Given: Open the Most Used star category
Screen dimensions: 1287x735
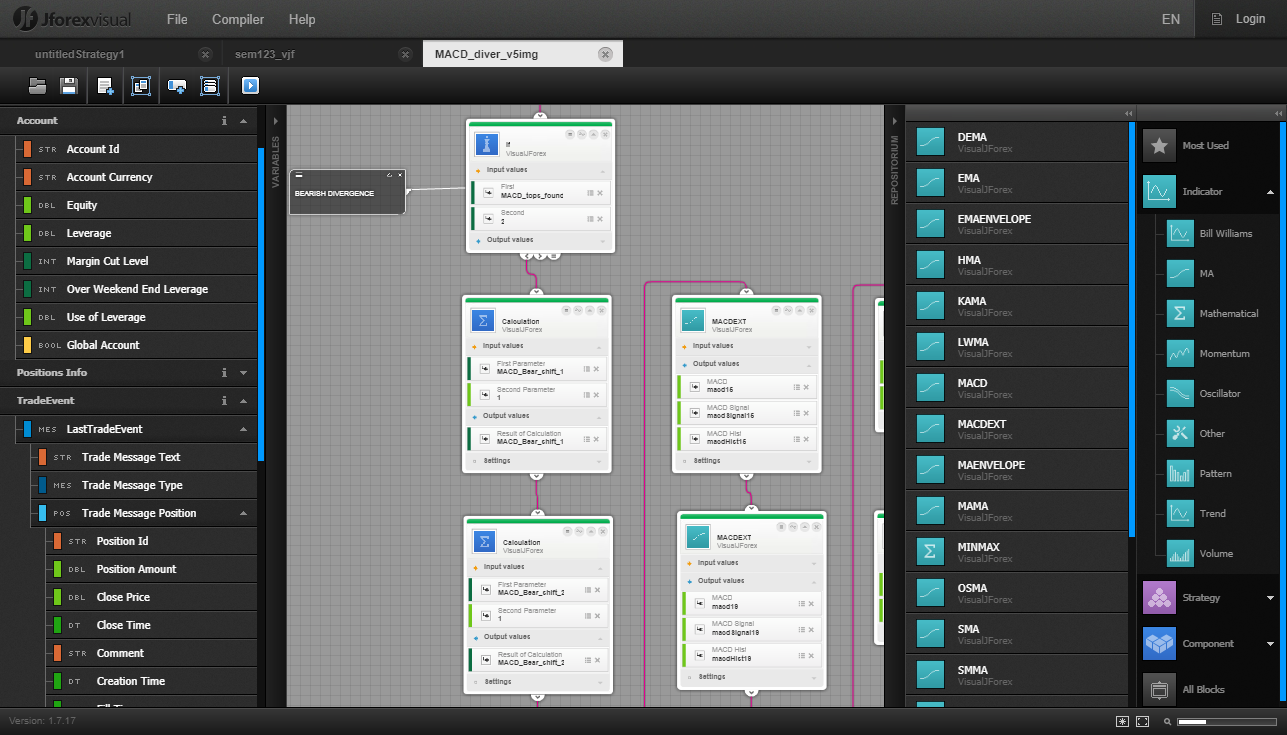Looking at the screenshot, I should [x=1210, y=145].
